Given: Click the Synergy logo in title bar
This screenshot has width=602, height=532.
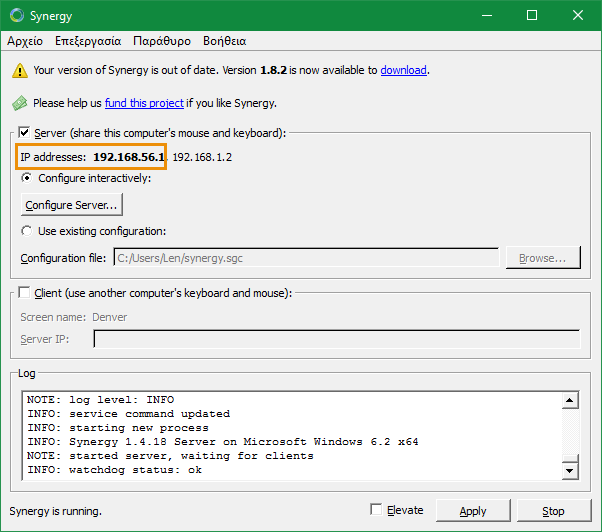Looking at the screenshot, I should pyautogui.click(x=17, y=15).
